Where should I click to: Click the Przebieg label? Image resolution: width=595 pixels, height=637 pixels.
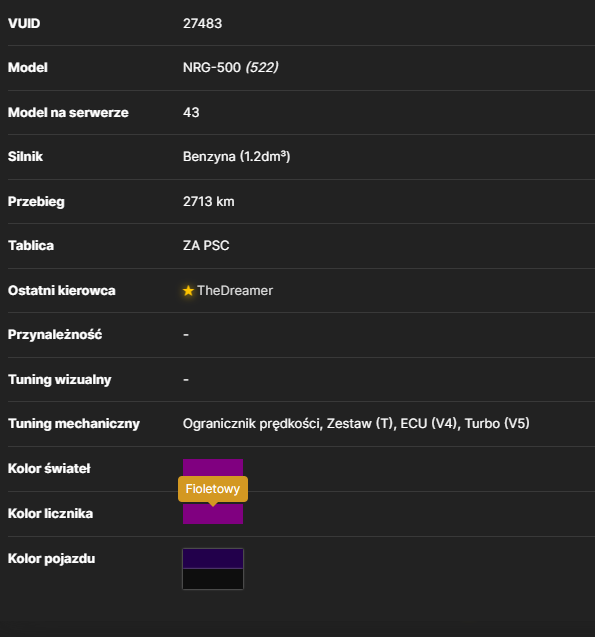pos(36,202)
